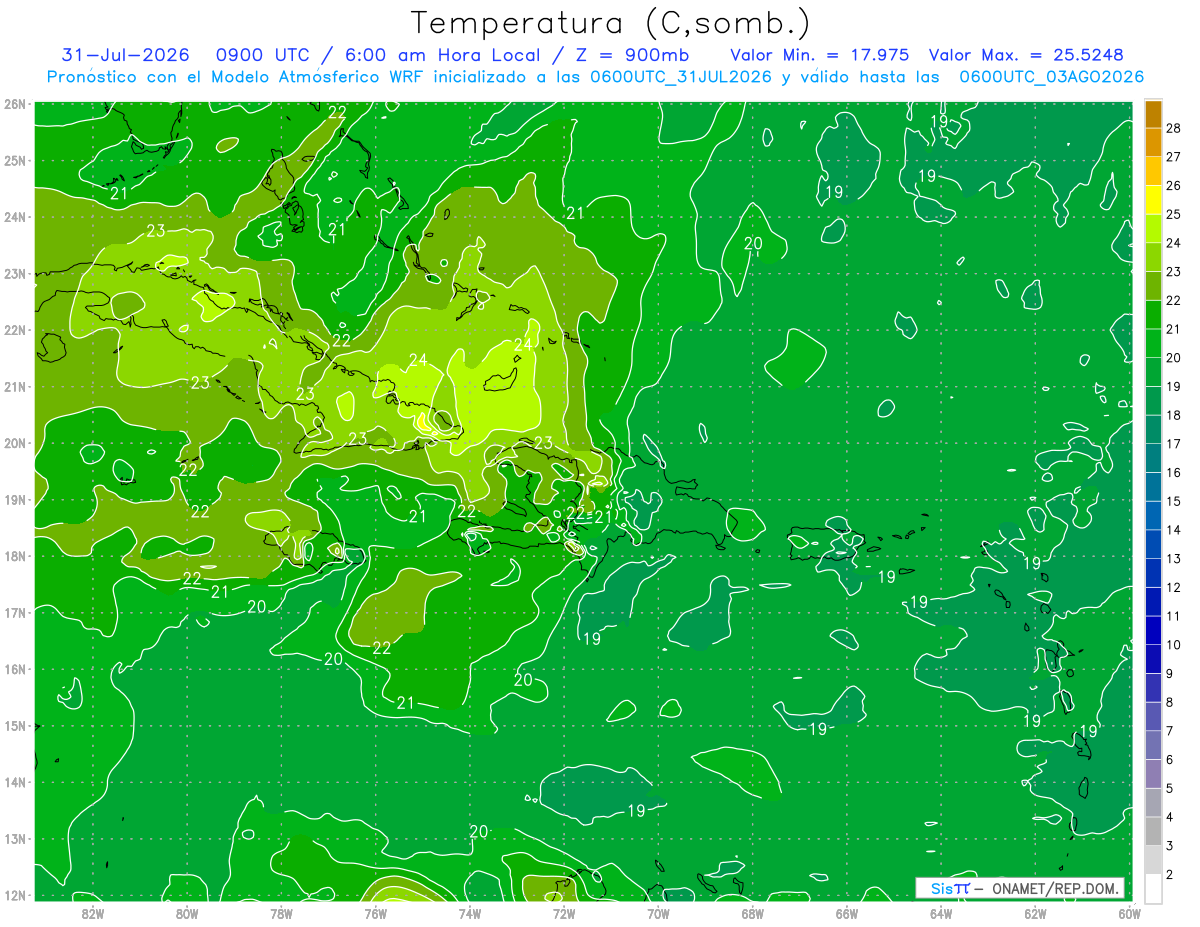Click the "26N" latitude axis label

14,104
